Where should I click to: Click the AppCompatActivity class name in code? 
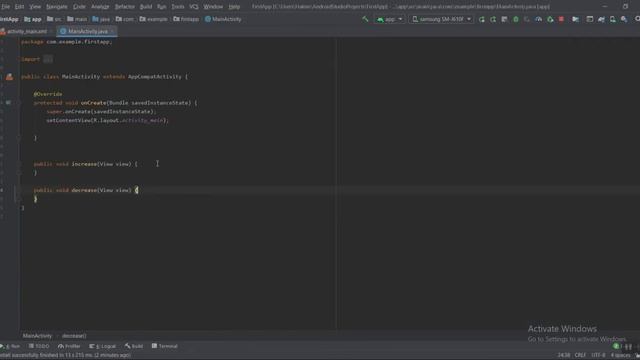tap(155, 77)
